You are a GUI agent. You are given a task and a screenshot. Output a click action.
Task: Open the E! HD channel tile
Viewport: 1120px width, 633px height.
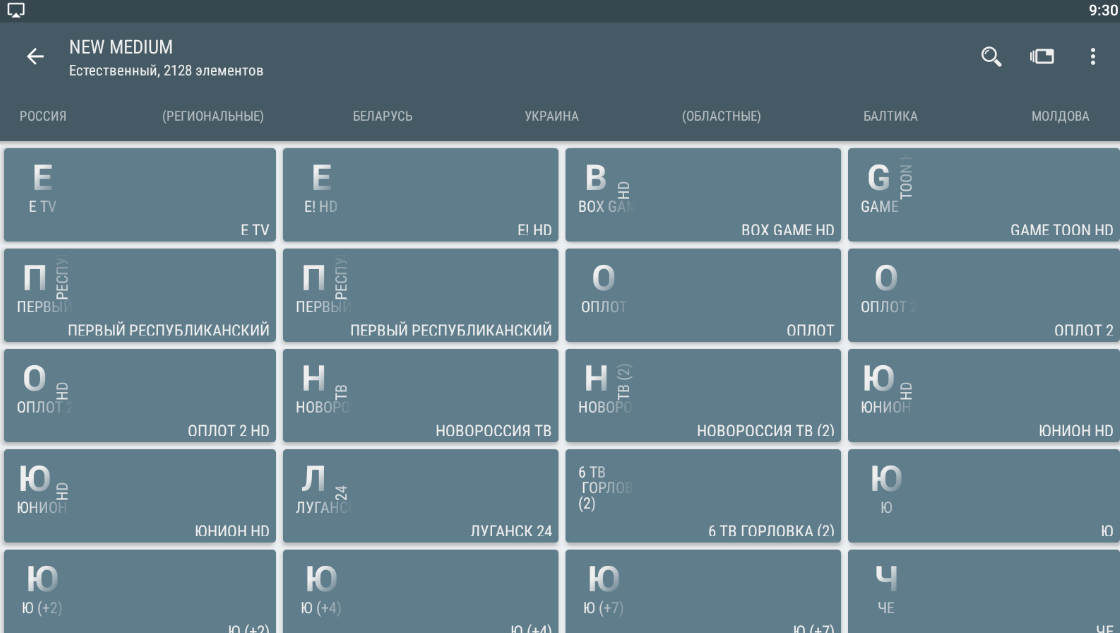pos(421,194)
